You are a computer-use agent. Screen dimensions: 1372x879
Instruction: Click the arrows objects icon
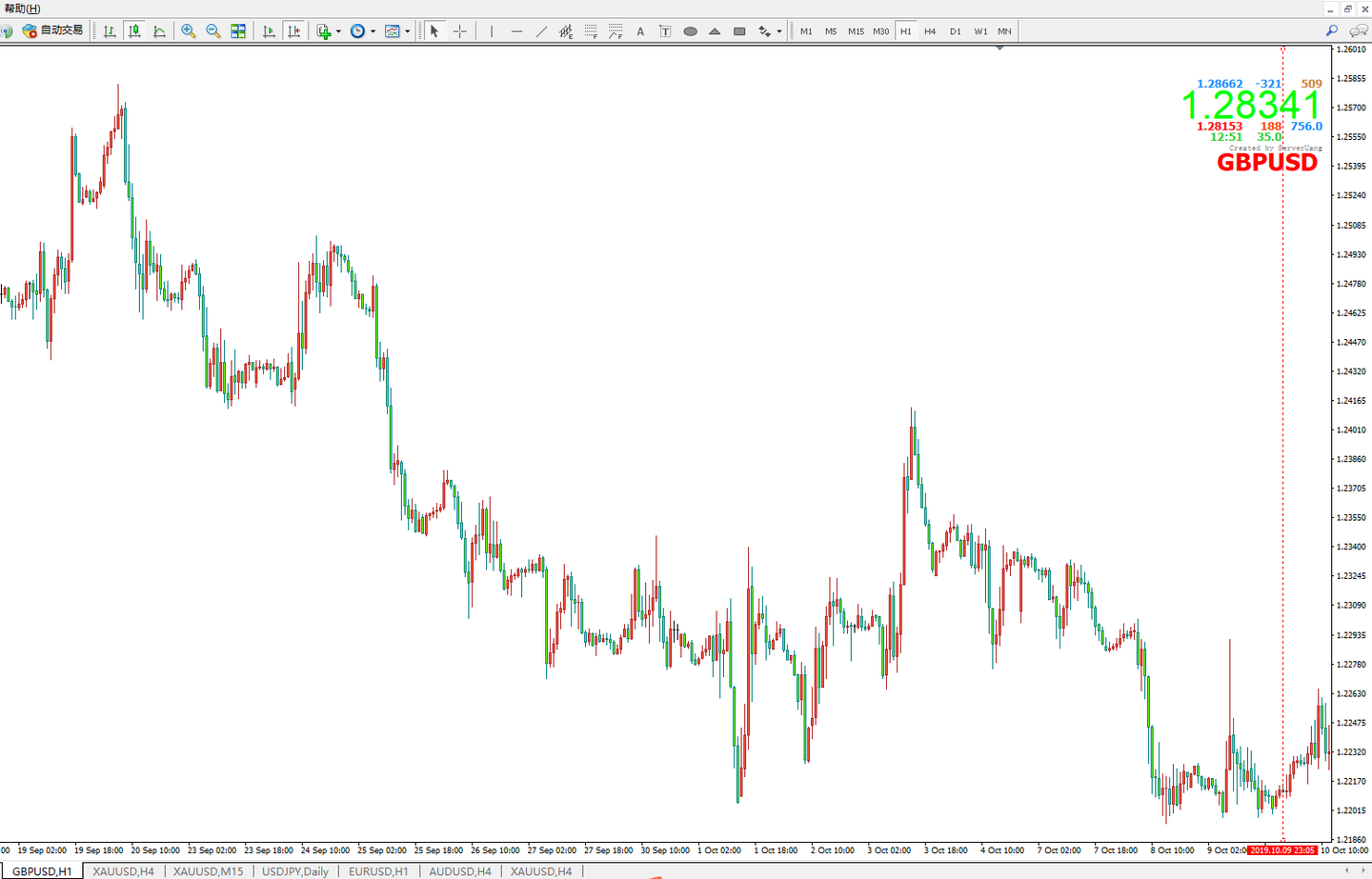click(x=764, y=30)
